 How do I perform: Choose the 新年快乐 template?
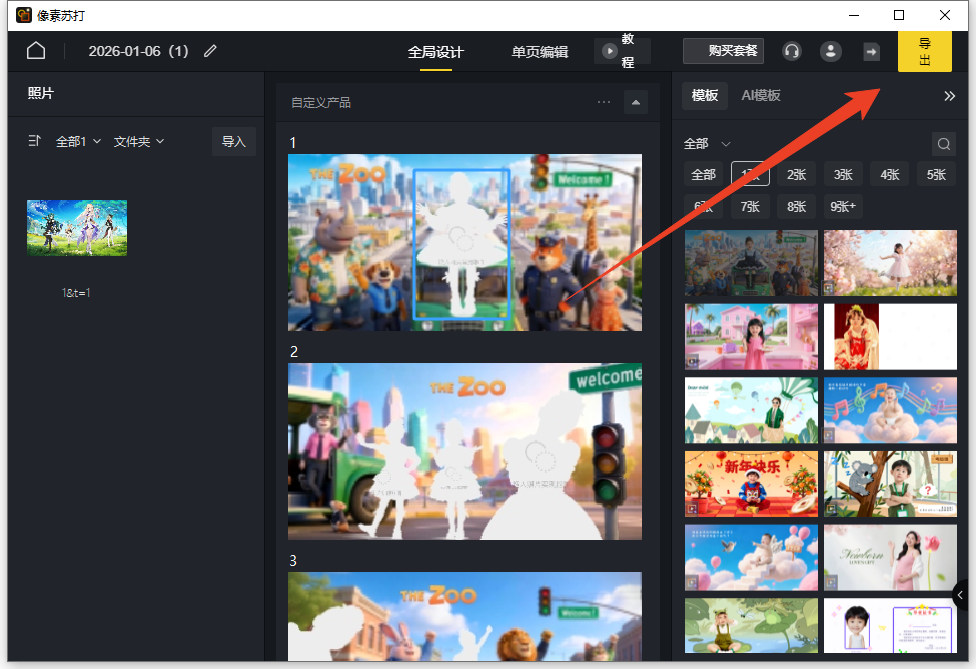coord(751,484)
